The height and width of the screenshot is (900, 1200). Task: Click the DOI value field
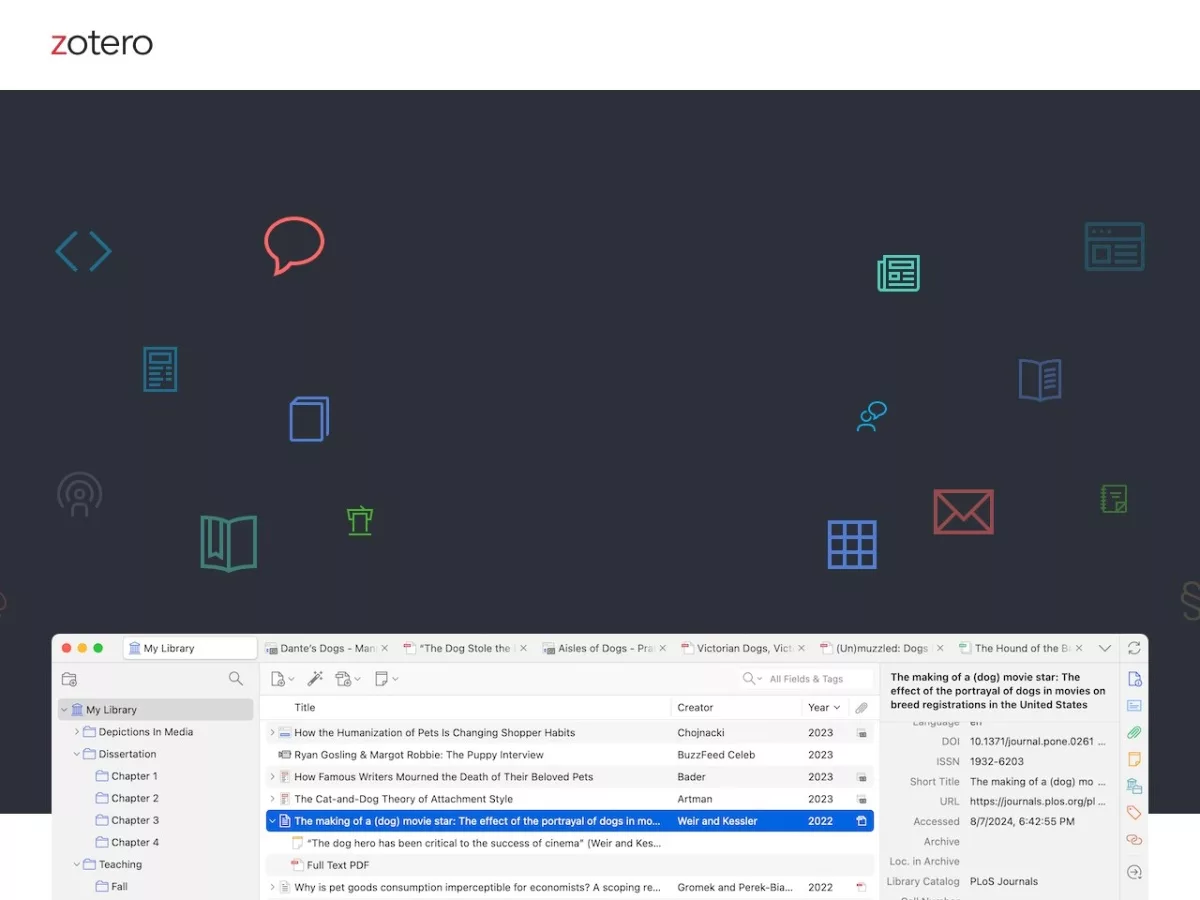(x=1038, y=742)
